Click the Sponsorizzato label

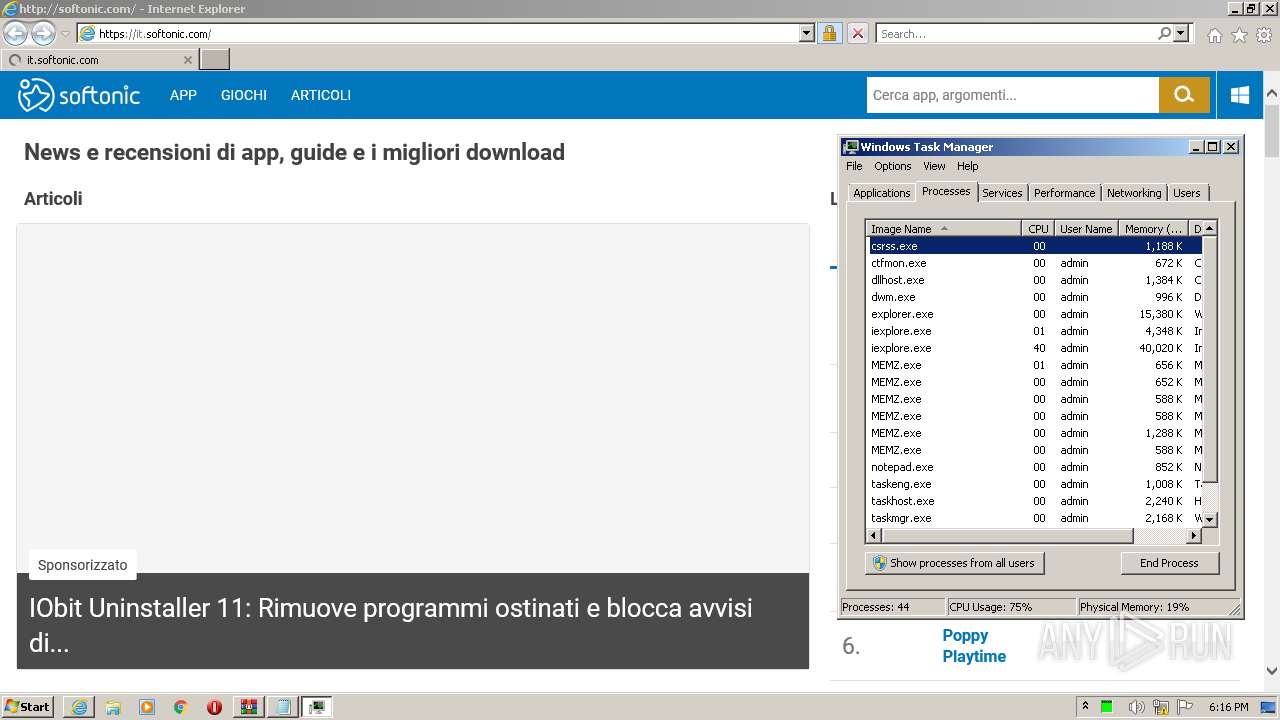(83, 565)
